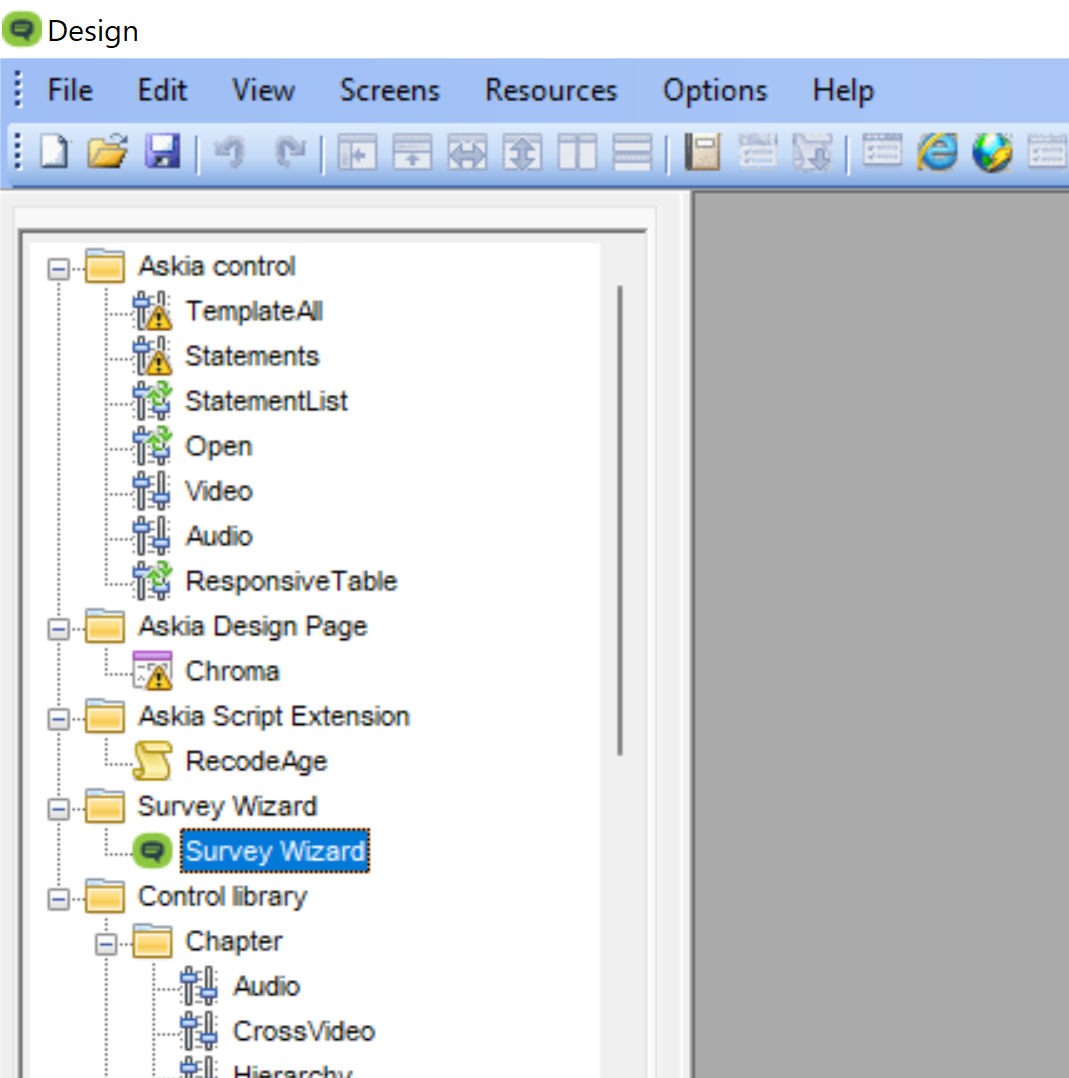Click the RecodeAge script scroll icon
Image resolution: width=1069 pixels, height=1078 pixels.
click(x=152, y=761)
